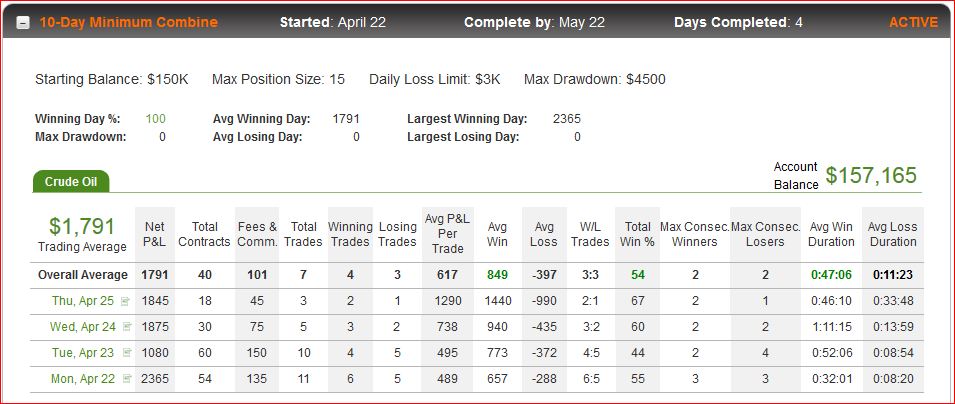Click the 10-Day Minimum Combine title
The height and width of the screenshot is (404, 955).
[x=129, y=23]
